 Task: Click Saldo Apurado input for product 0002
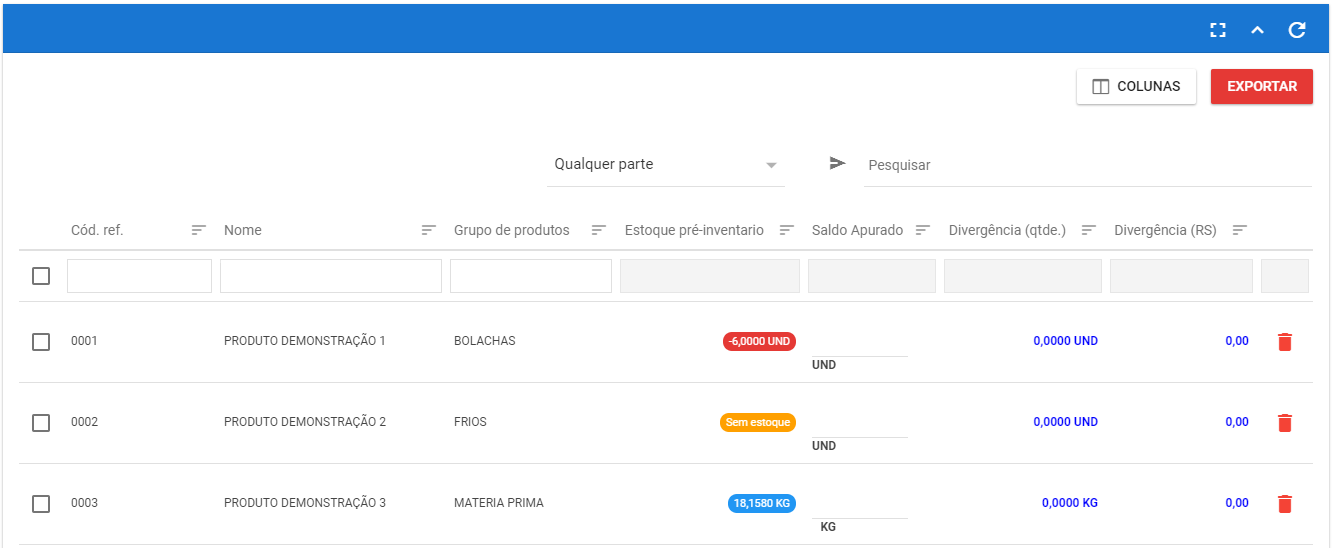[x=860, y=422]
